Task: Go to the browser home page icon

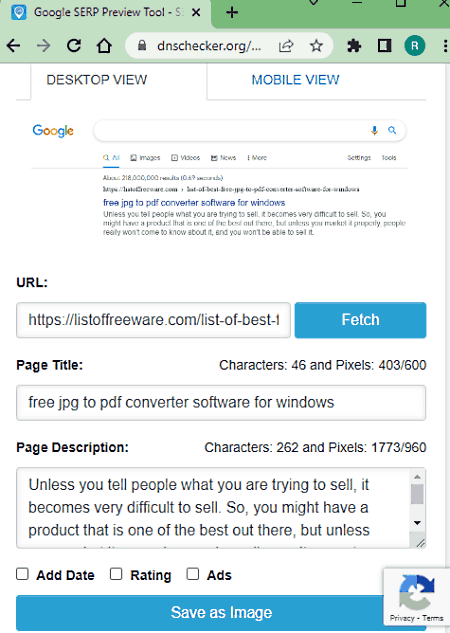Action: 104,46
